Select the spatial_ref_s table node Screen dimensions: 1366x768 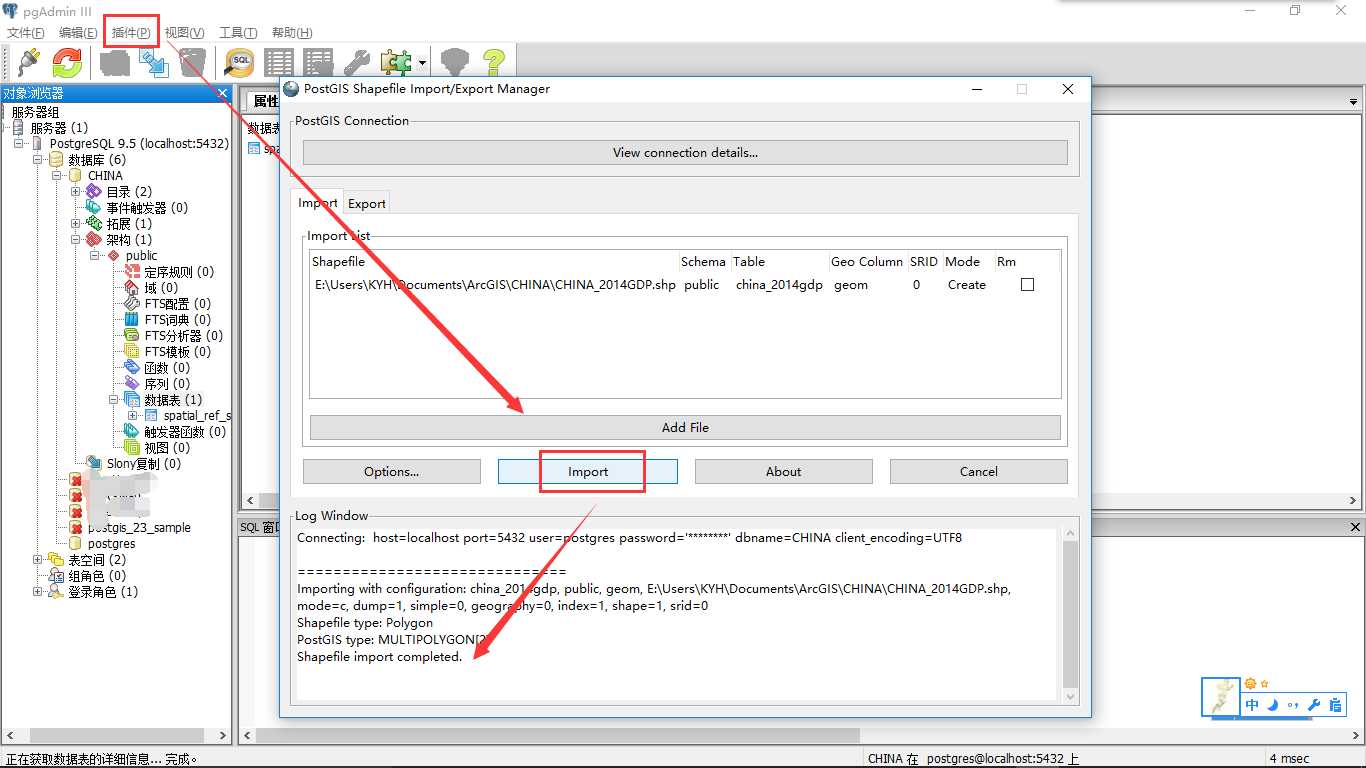pos(197,415)
